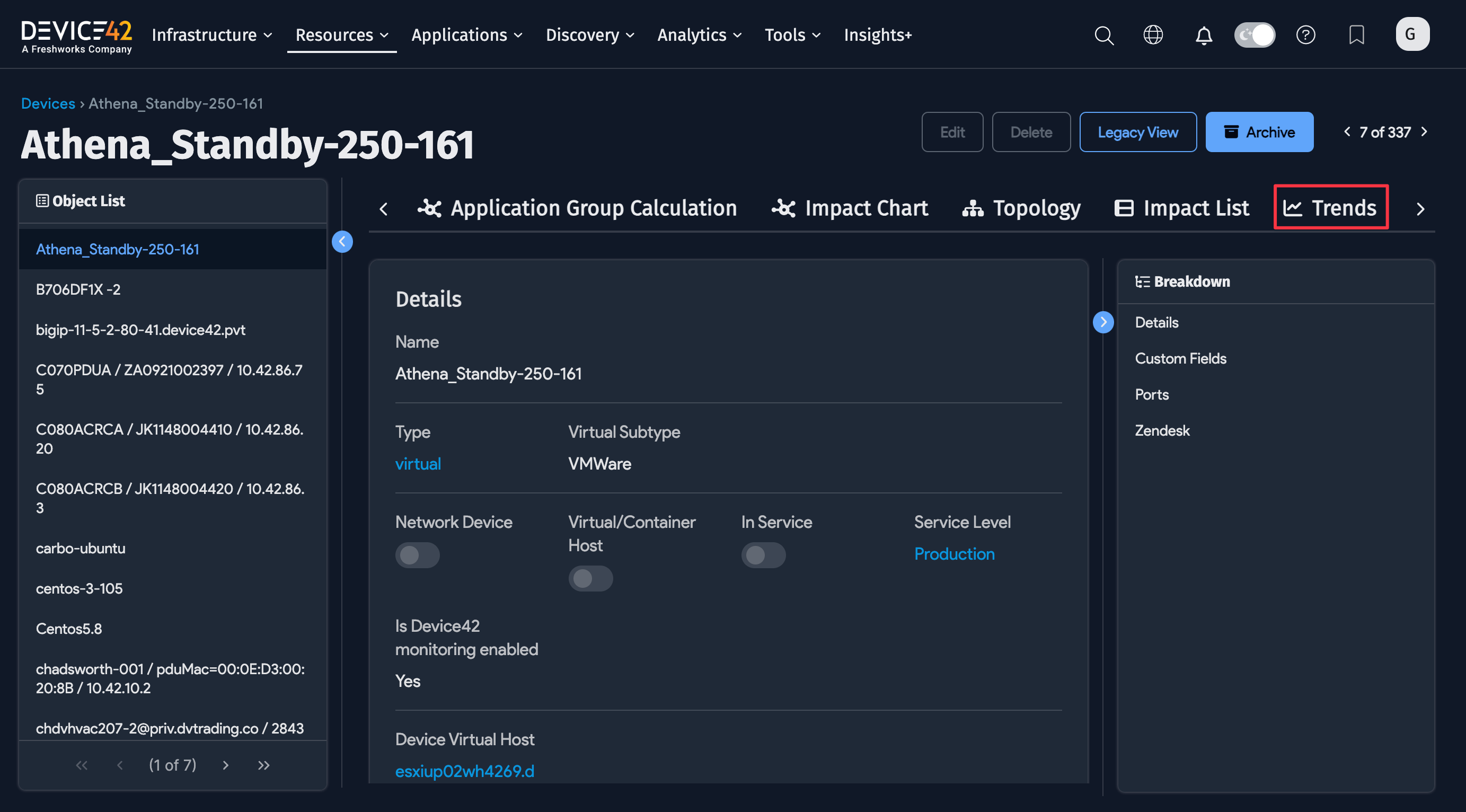Viewport: 1466px width, 812px height.
Task: Open user avatar G menu
Action: (x=1412, y=34)
